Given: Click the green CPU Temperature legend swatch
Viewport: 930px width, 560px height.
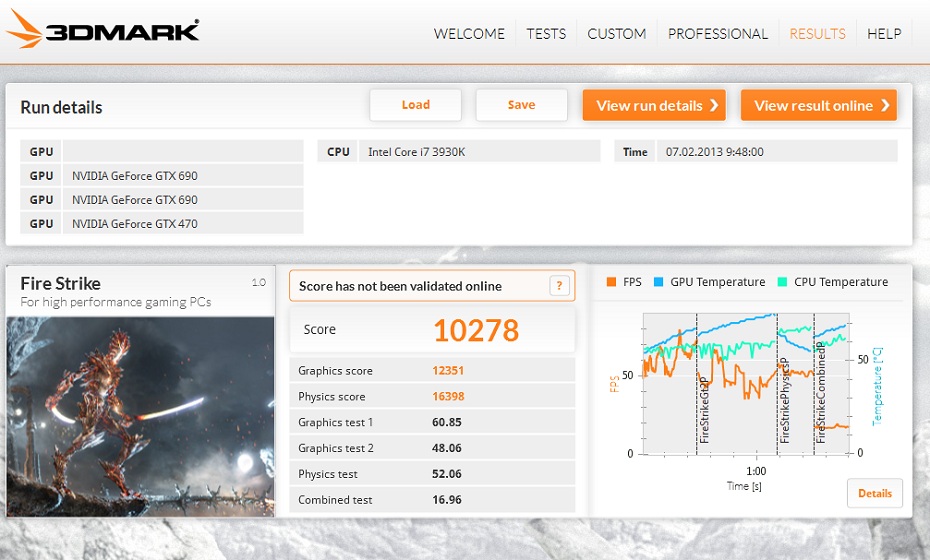Looking at the screenshot, I should (x=783, y=283).
